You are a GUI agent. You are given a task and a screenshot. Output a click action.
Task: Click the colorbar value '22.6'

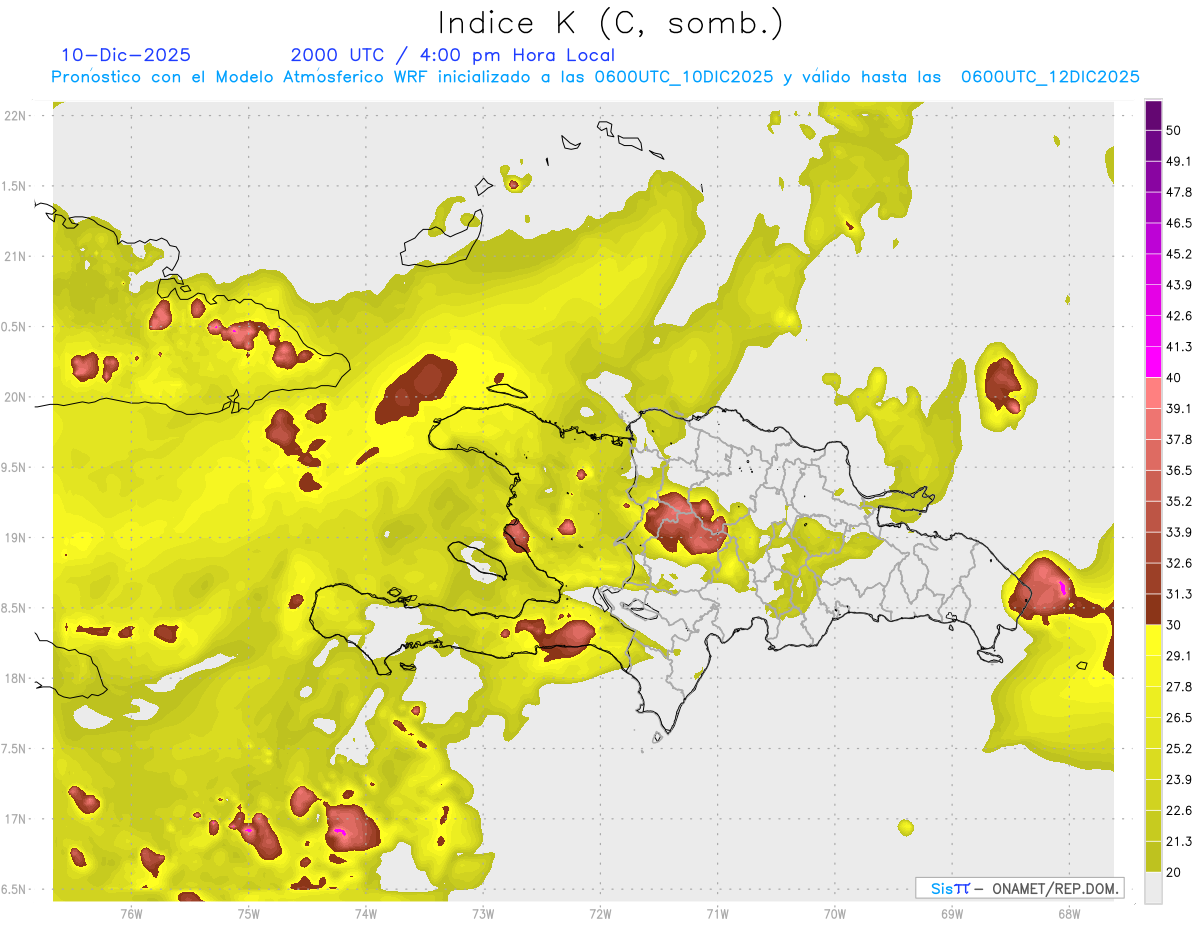click(1179, 811)
